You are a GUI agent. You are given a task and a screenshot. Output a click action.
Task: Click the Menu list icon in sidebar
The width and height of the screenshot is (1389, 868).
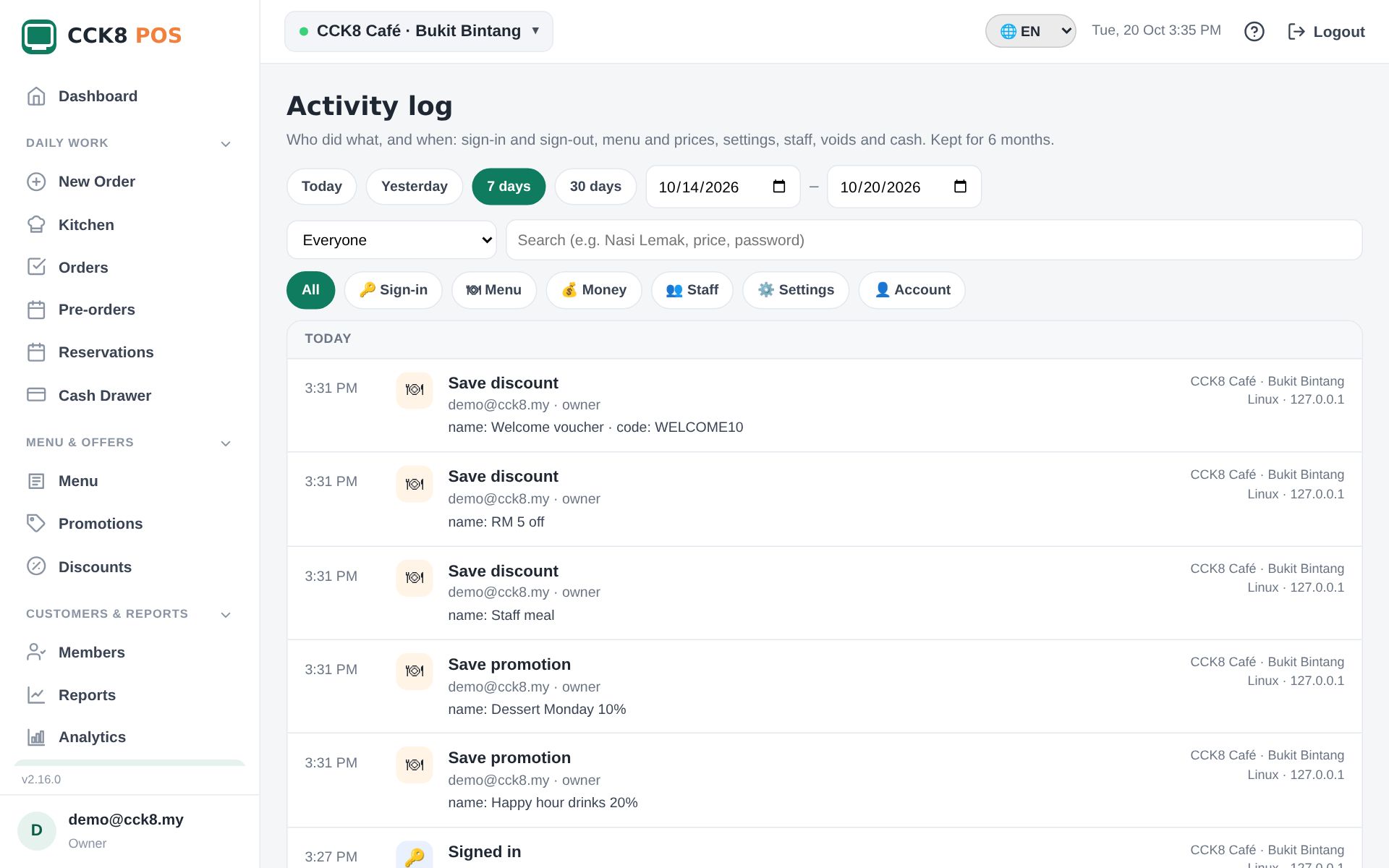coord(36,481)
